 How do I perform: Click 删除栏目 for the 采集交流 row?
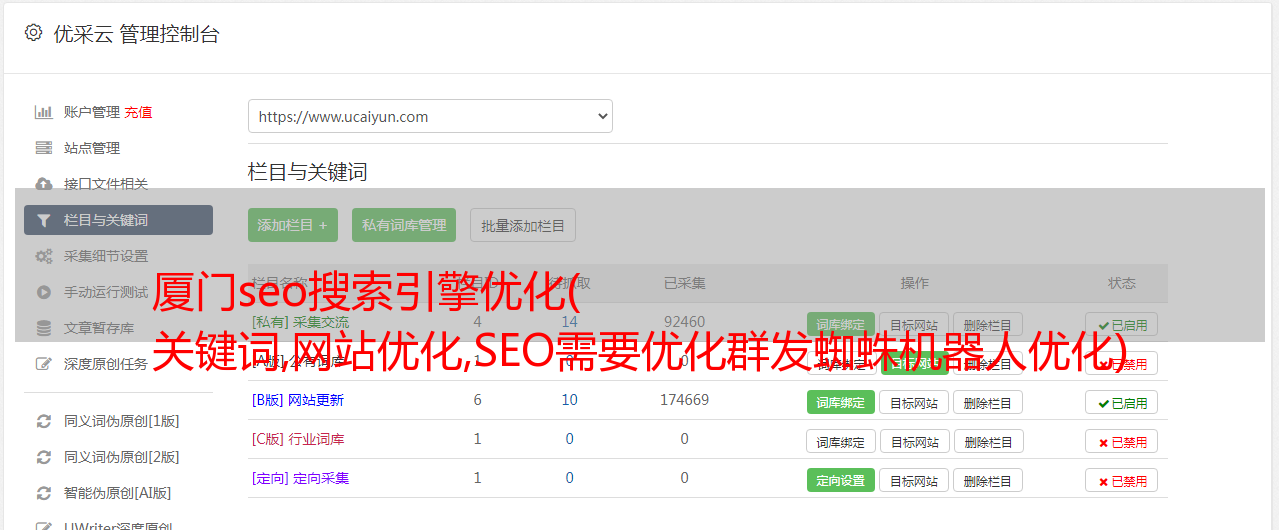(x=988, y=324)
